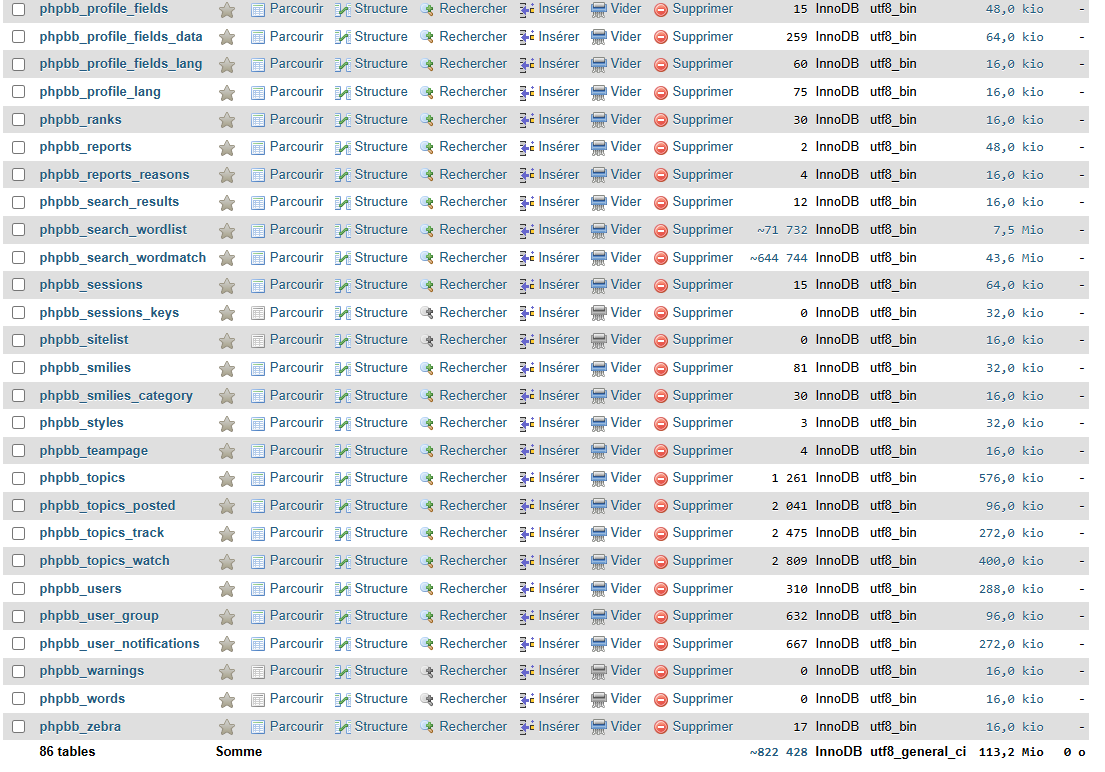Select the phpbb_users checkbox

point(19,589)
